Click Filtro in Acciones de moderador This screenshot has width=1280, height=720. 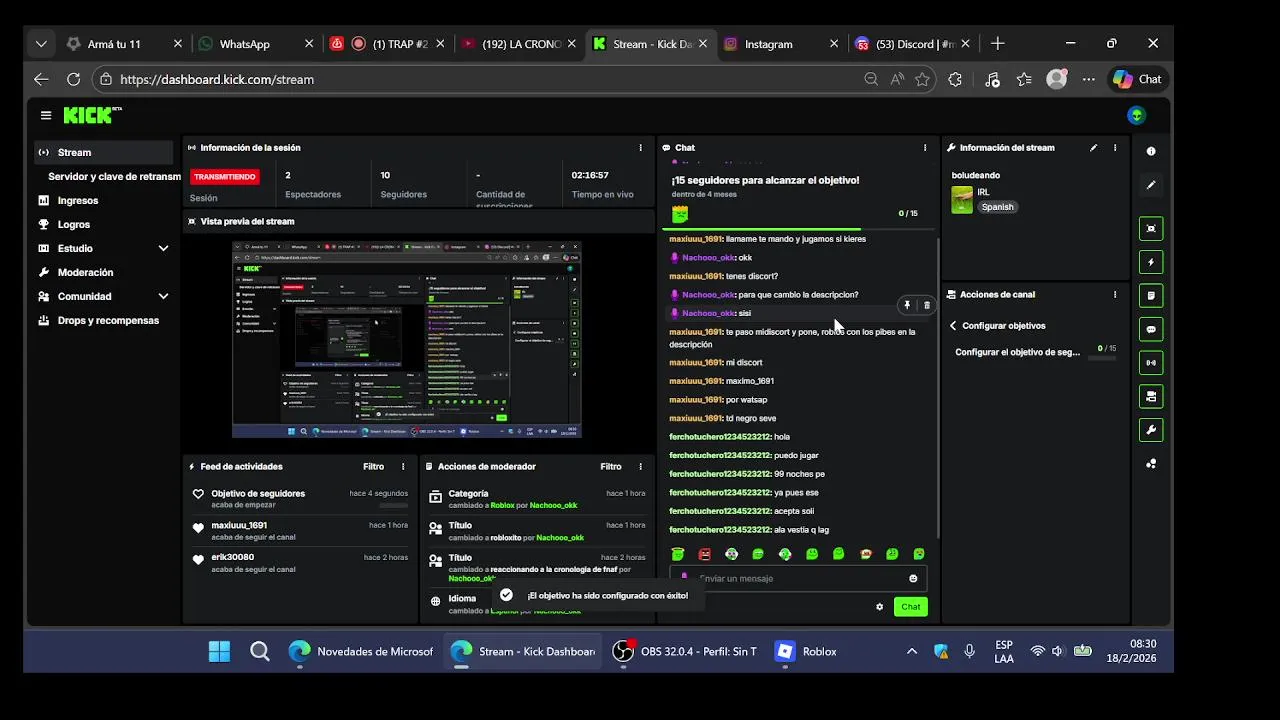pos(611,467)
